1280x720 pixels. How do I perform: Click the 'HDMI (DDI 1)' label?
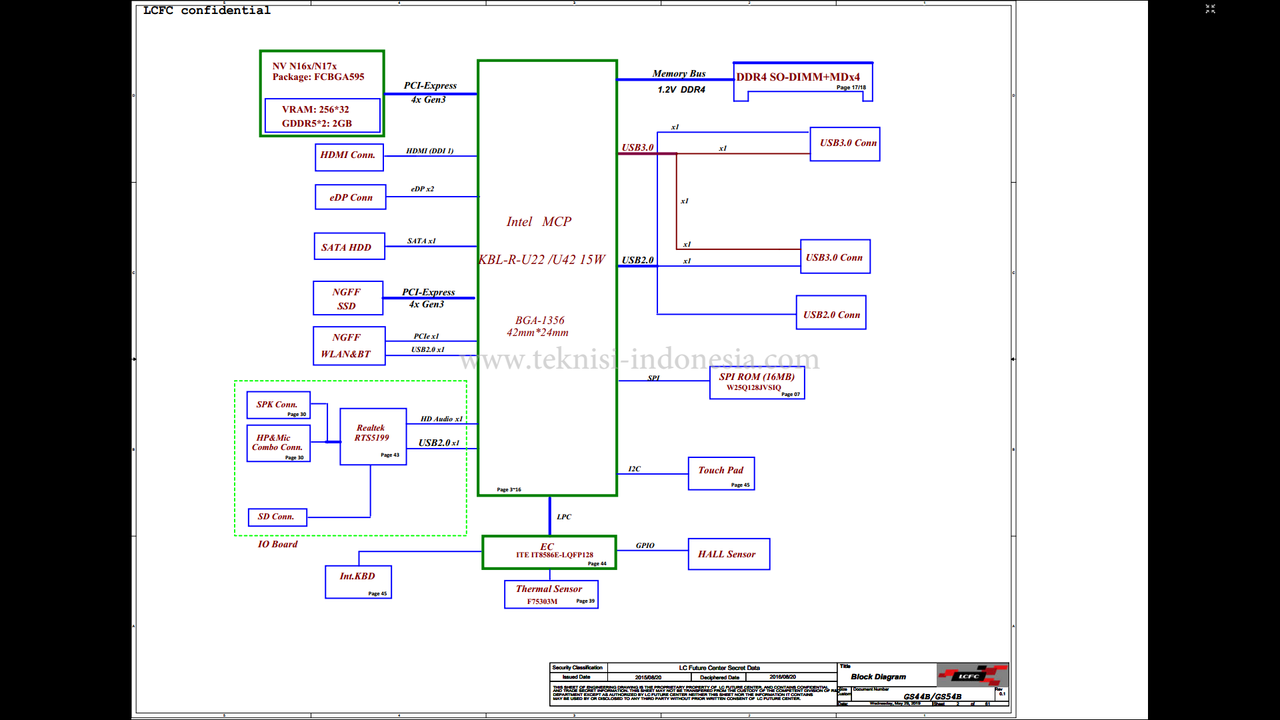point(430,151)
